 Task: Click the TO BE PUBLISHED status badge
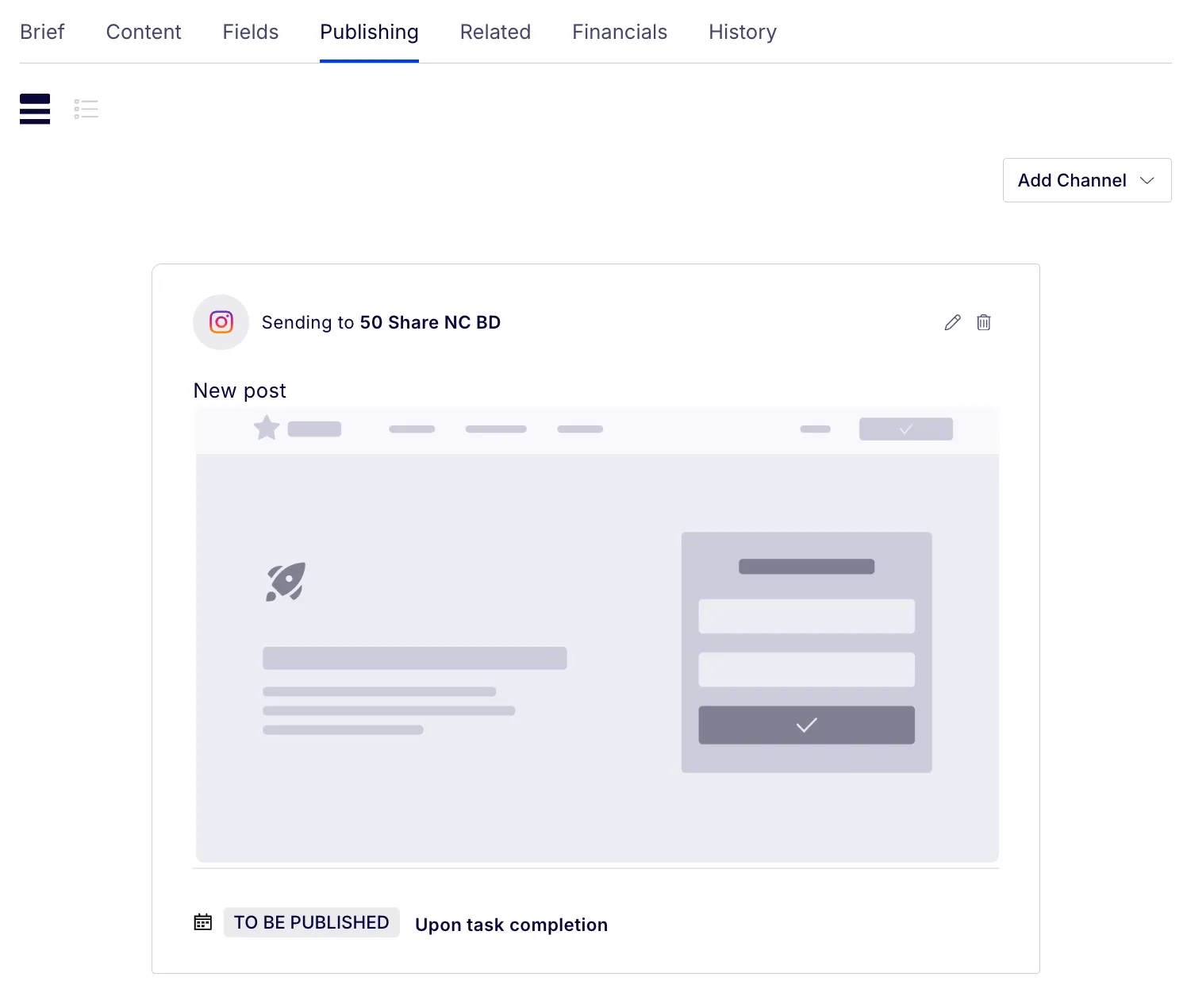coord(312,922)
